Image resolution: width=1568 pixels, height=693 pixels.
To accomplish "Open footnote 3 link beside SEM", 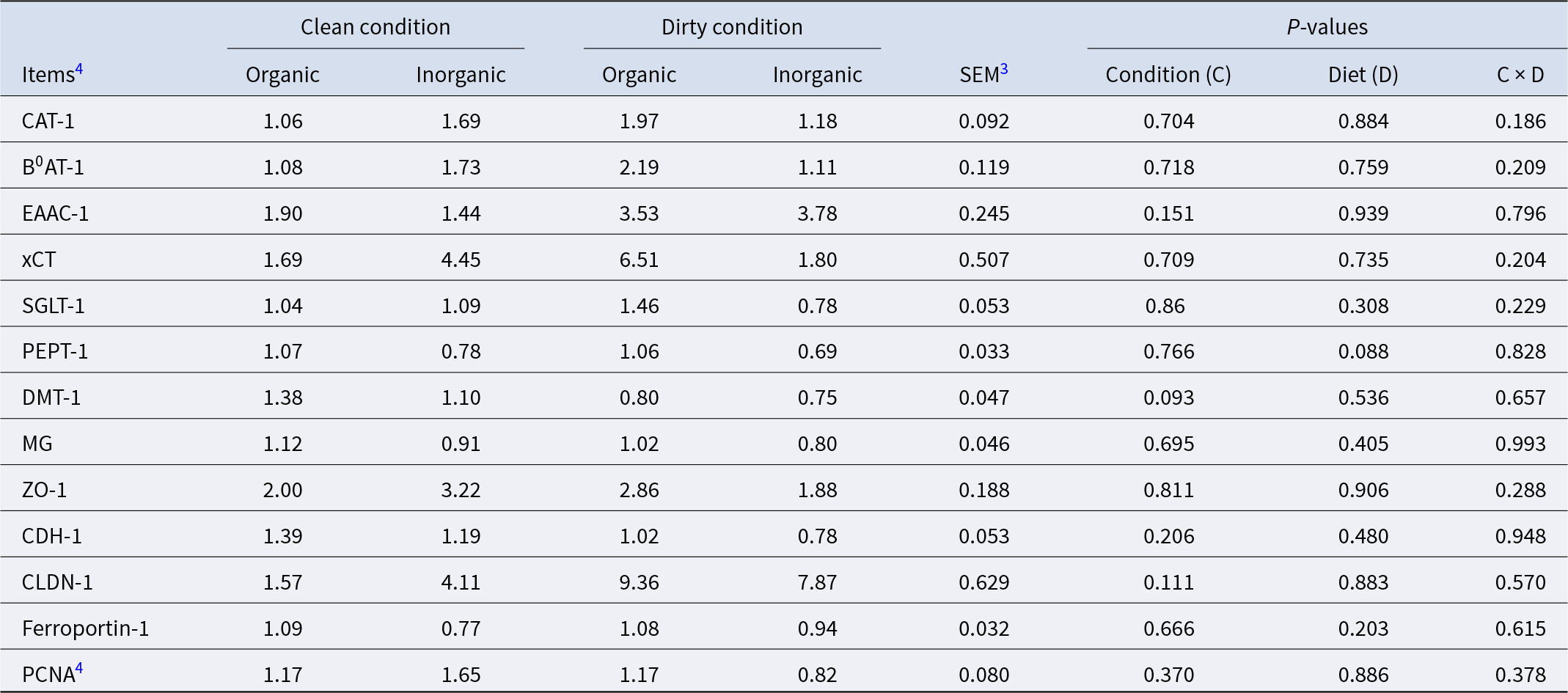I will (1004, 70).
